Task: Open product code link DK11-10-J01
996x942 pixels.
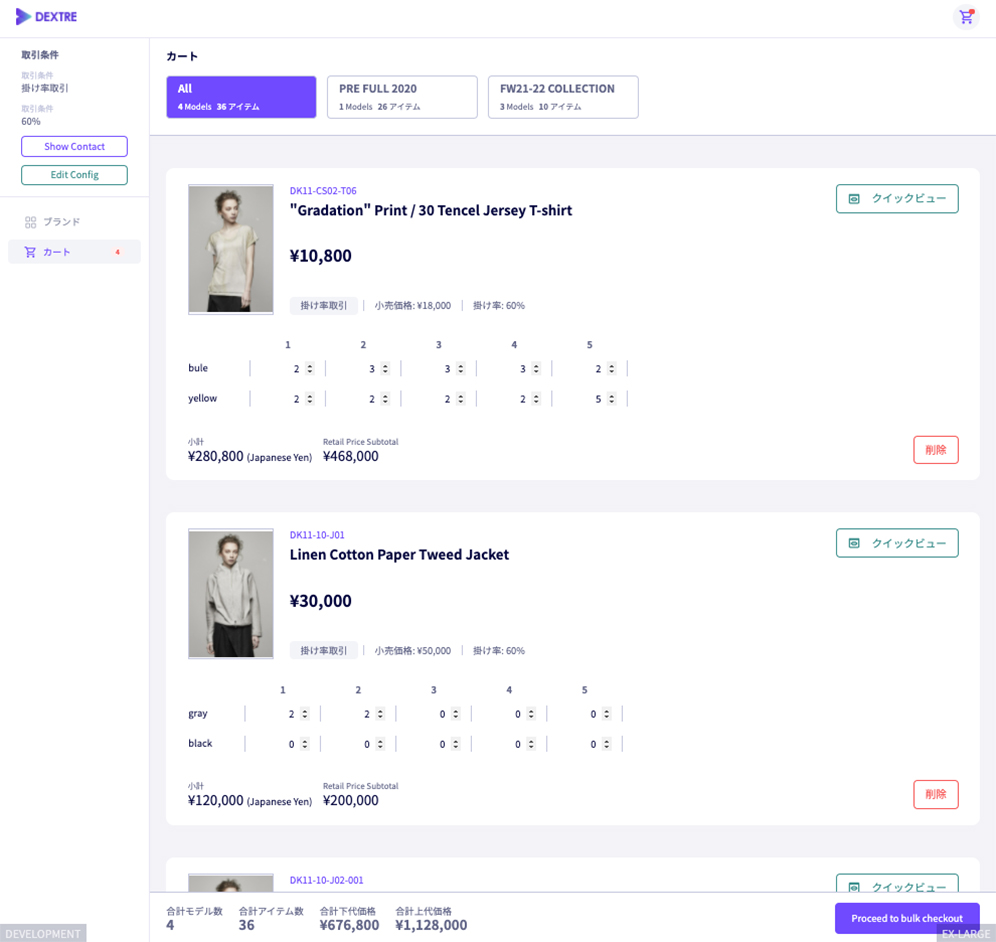Action: pyautogui.click(x=317, y=535)
